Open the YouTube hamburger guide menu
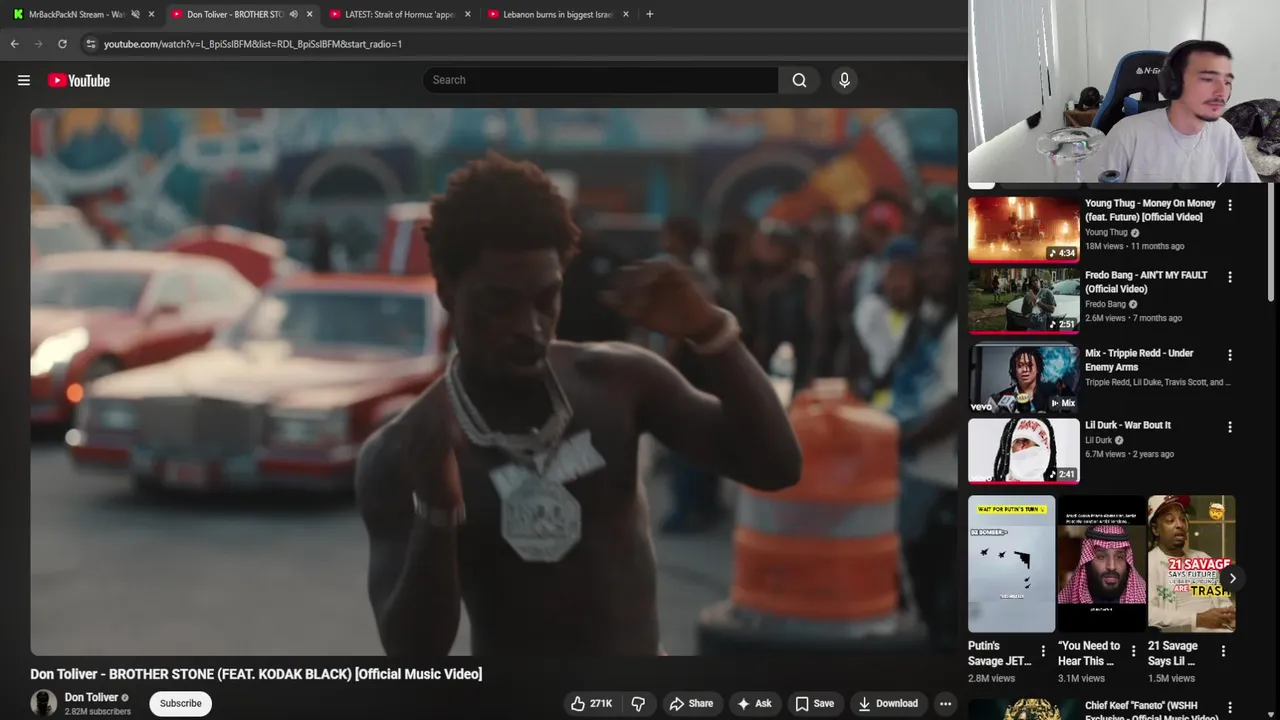Screen dimensions: 1280x720 24,80
